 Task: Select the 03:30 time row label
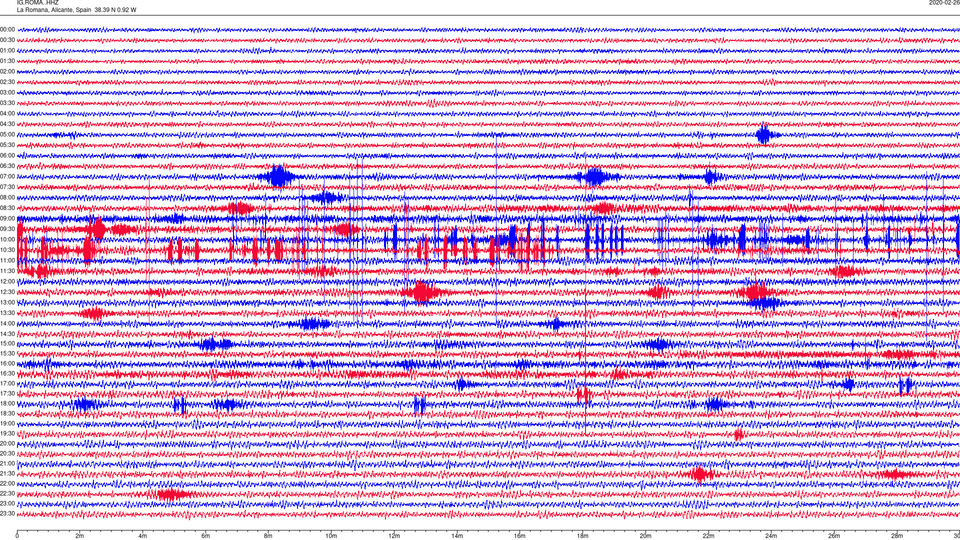click(7, 103)
